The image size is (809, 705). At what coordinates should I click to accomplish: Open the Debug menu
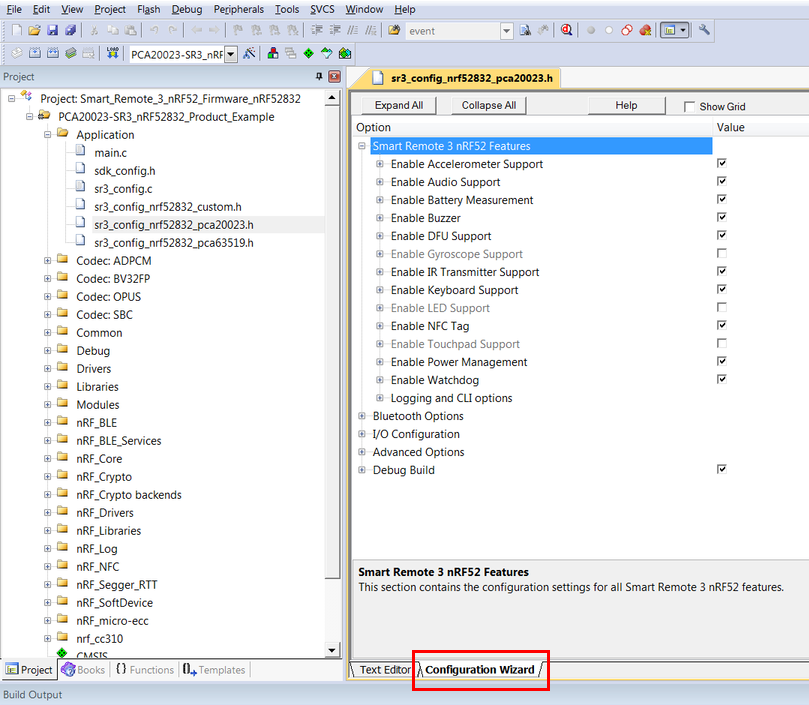pos(187,9)
